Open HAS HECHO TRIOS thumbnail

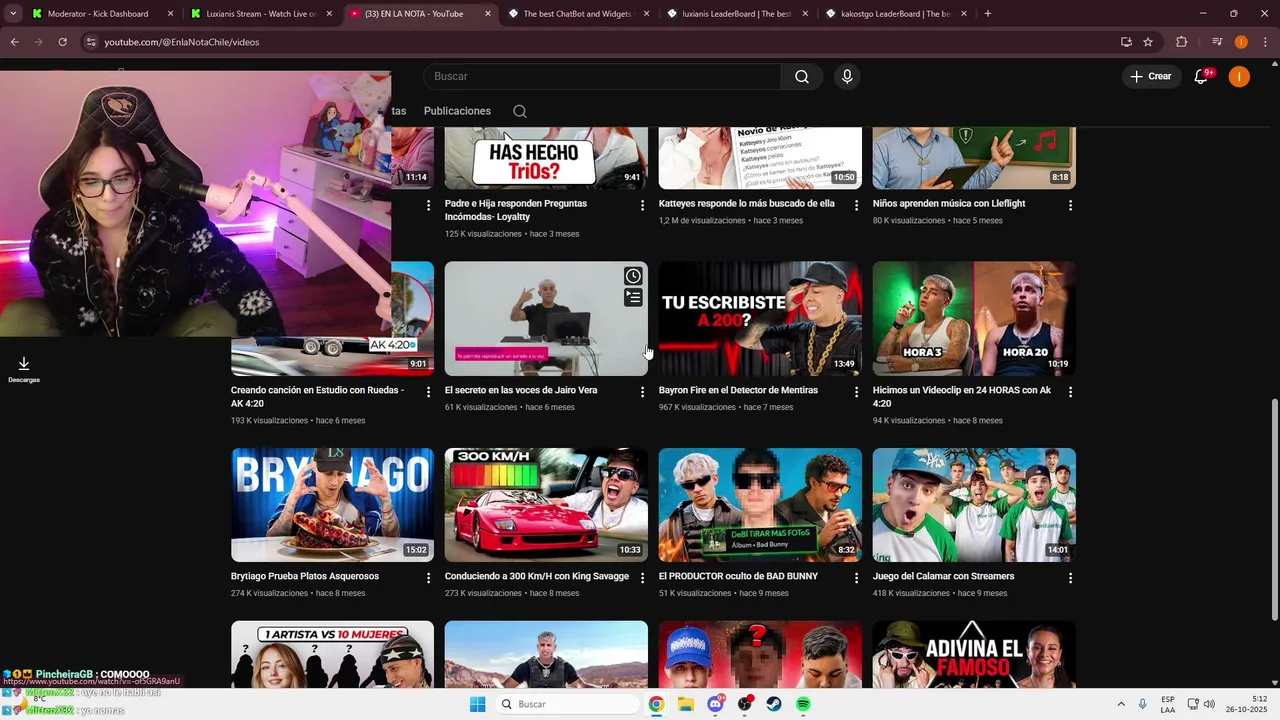click(546, 158)
